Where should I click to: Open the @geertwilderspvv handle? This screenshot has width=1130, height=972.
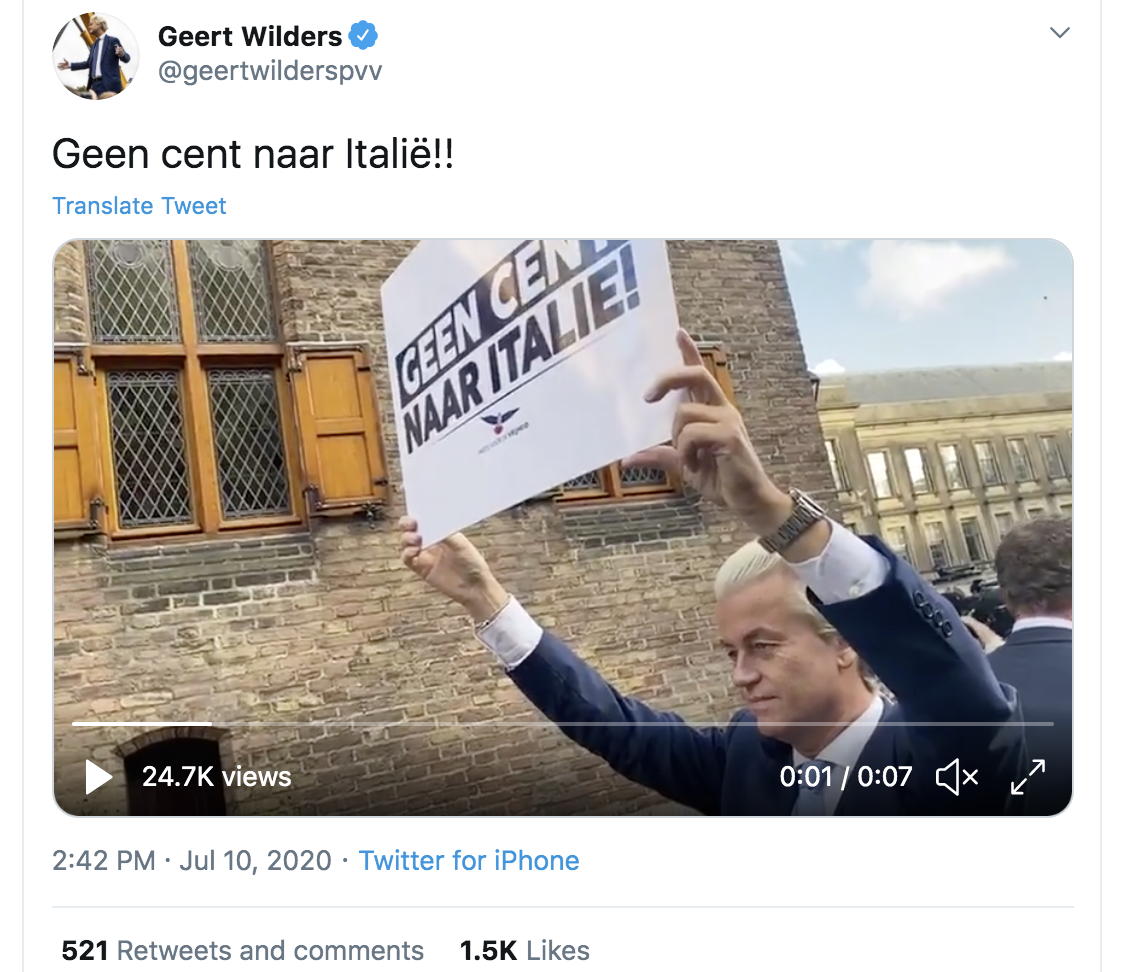pos(270,71)
